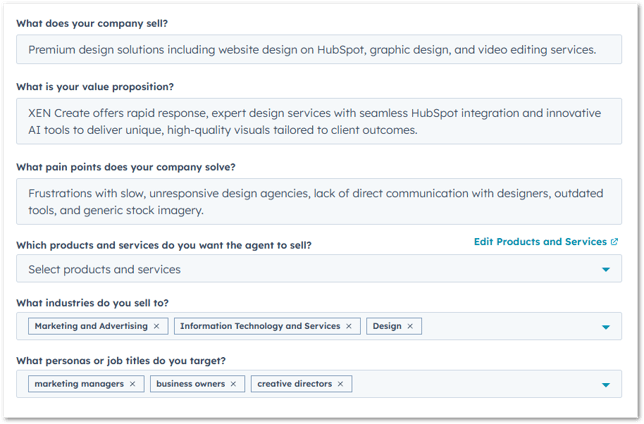The width and height of the screenshot is (644, 424).
Task: Click the 'What does your company sell' field
Action: (x=319, y=49)
